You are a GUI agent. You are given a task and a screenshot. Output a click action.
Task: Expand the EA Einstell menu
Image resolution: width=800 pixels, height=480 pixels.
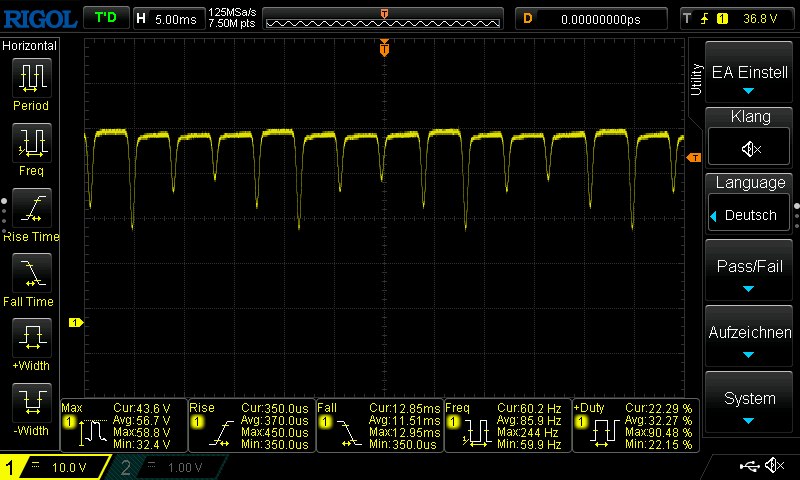coord(750,73)
